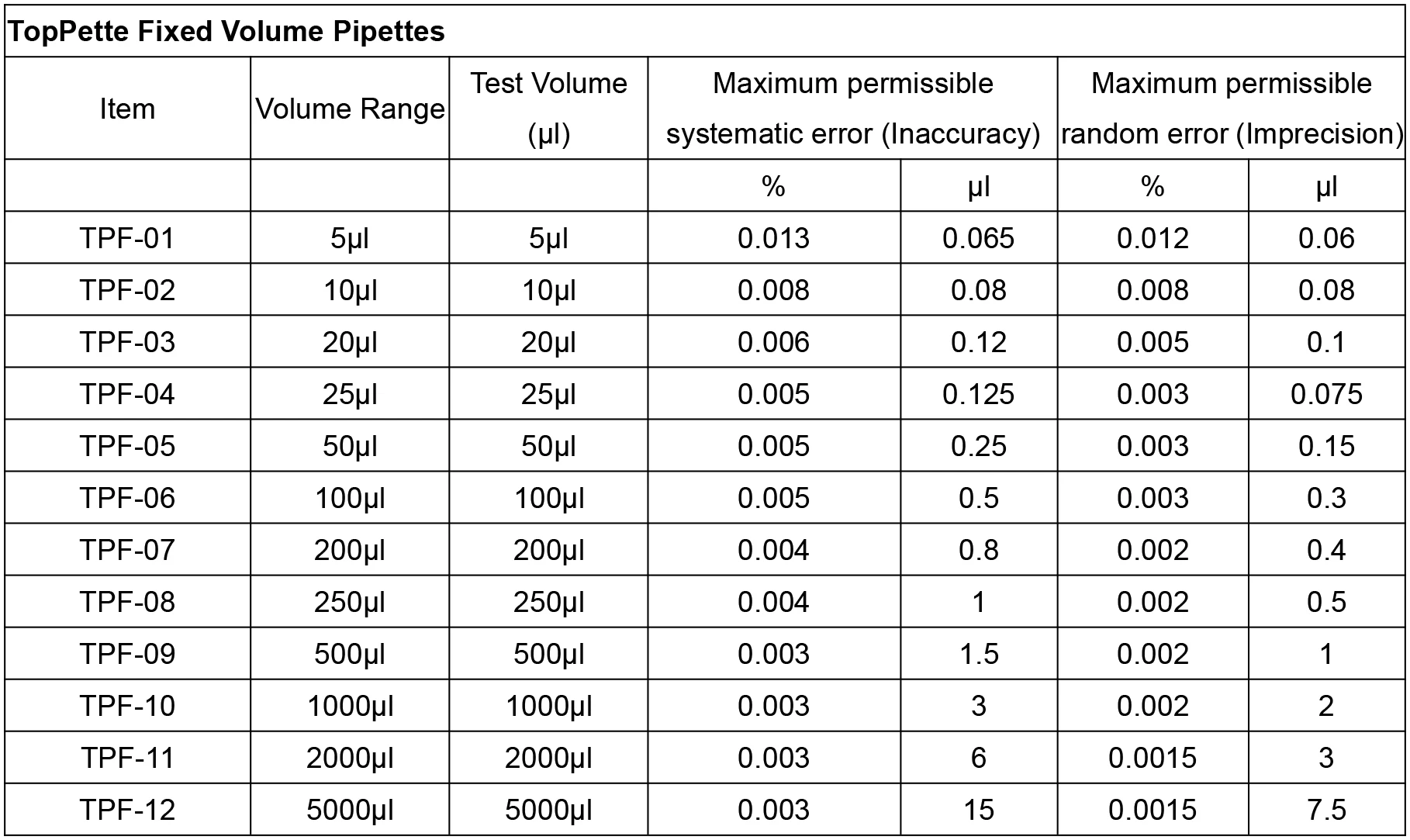1410x840 pixels.
Task: Select the 0.013 inaccuracy percent cell
Action: [x=773, y=238]
